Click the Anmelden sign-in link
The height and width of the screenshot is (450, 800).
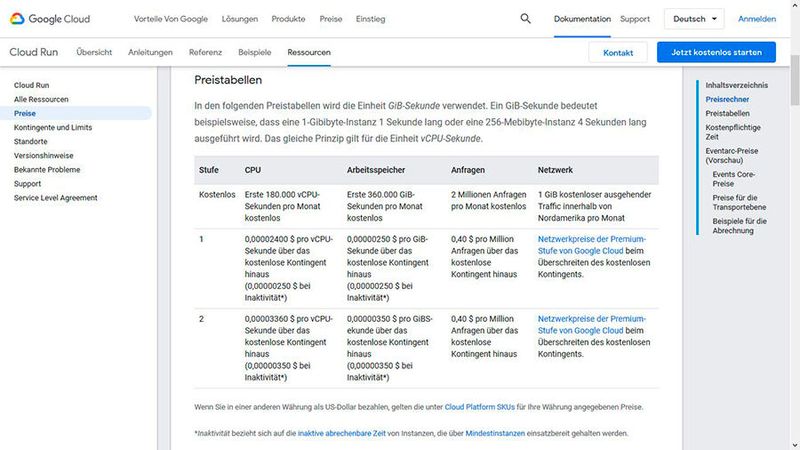point(757,19)
